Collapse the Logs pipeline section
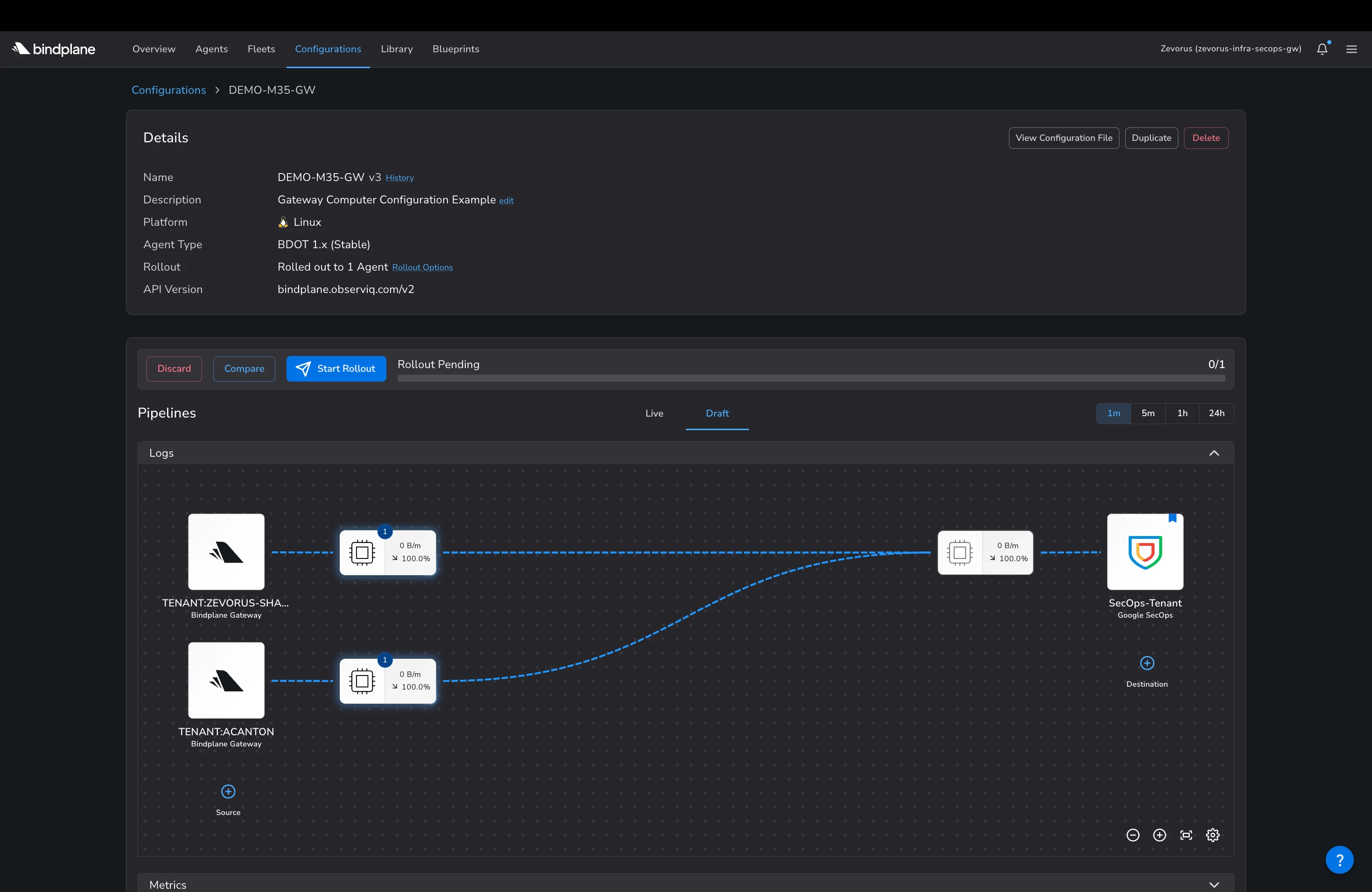Screen dimensions: 1372x892 pyautogui.click(x=1214, y=453)
